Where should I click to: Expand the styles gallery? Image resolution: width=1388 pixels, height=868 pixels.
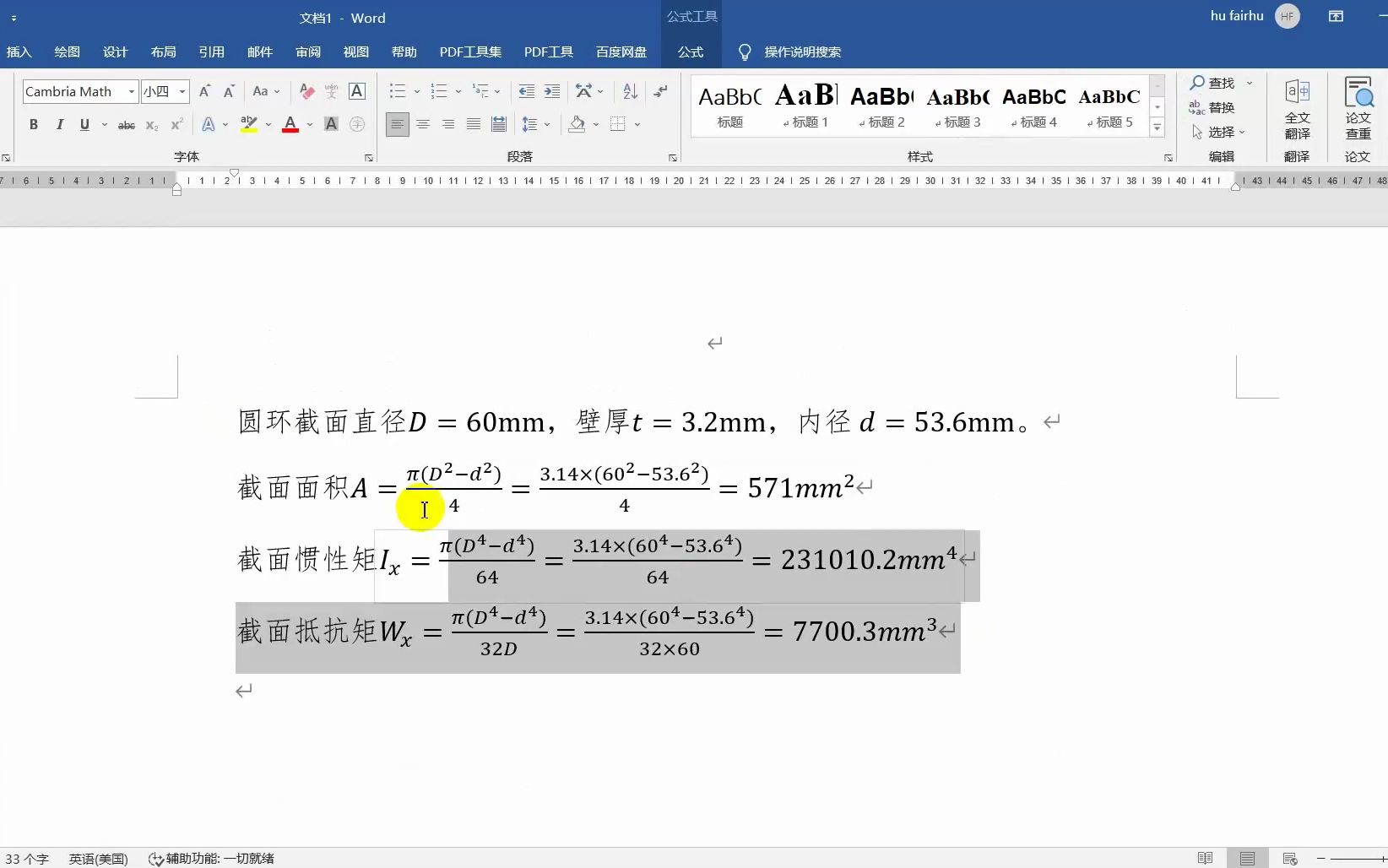point(1158,127)
